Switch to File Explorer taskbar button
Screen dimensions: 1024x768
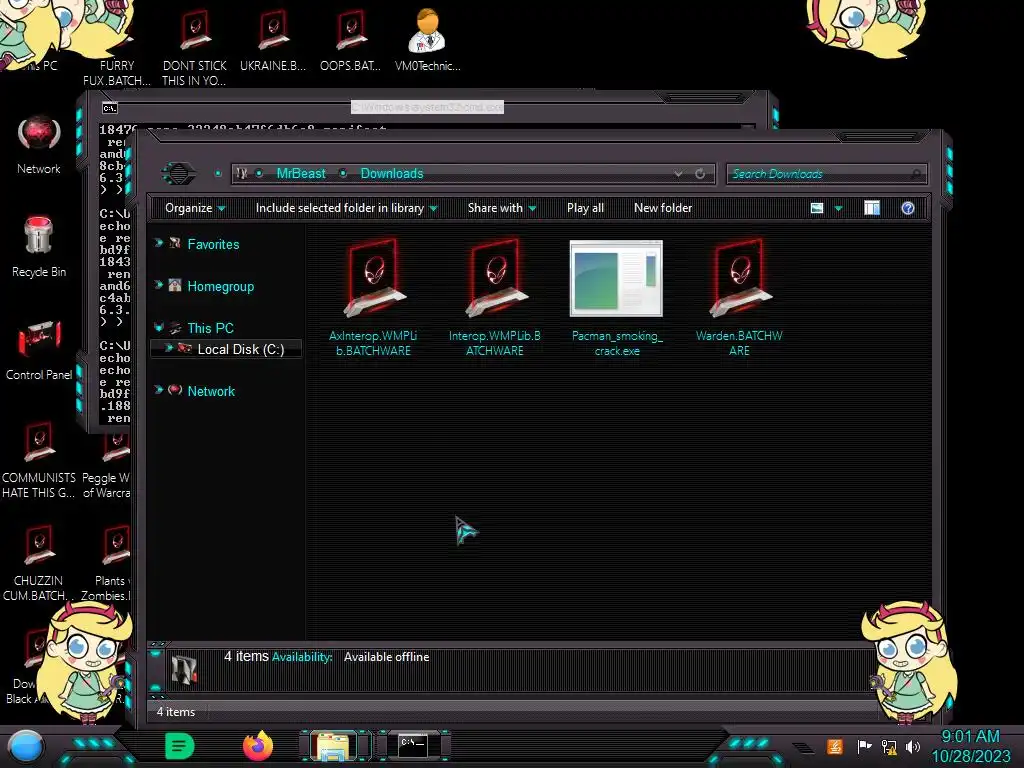point(334,746)
